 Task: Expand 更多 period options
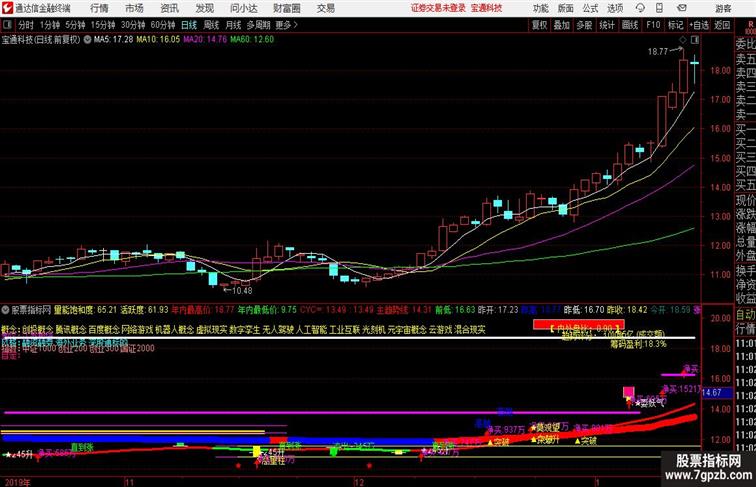coord(286,25)
